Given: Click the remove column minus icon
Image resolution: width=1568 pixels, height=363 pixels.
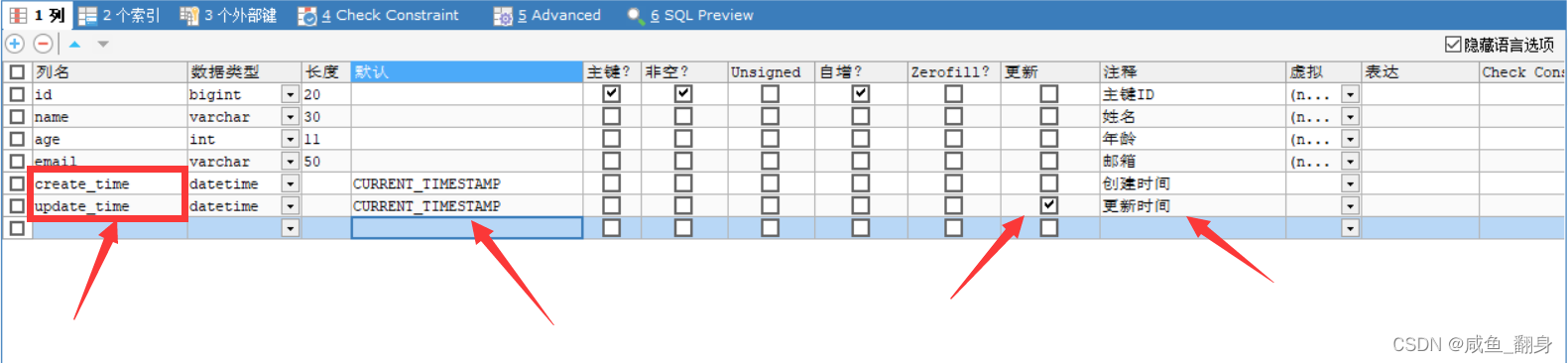Looking at the screenshot, I should point(43,44).
